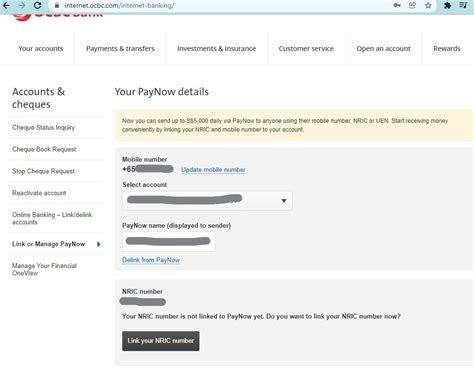This screenshot has width=474, height=371.
Task: Open the Your accounts menu
Action: coord(41,49)
